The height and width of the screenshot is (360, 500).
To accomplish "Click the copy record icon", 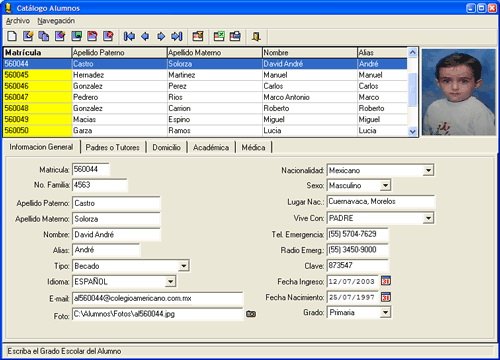I will tap(44, 36).
